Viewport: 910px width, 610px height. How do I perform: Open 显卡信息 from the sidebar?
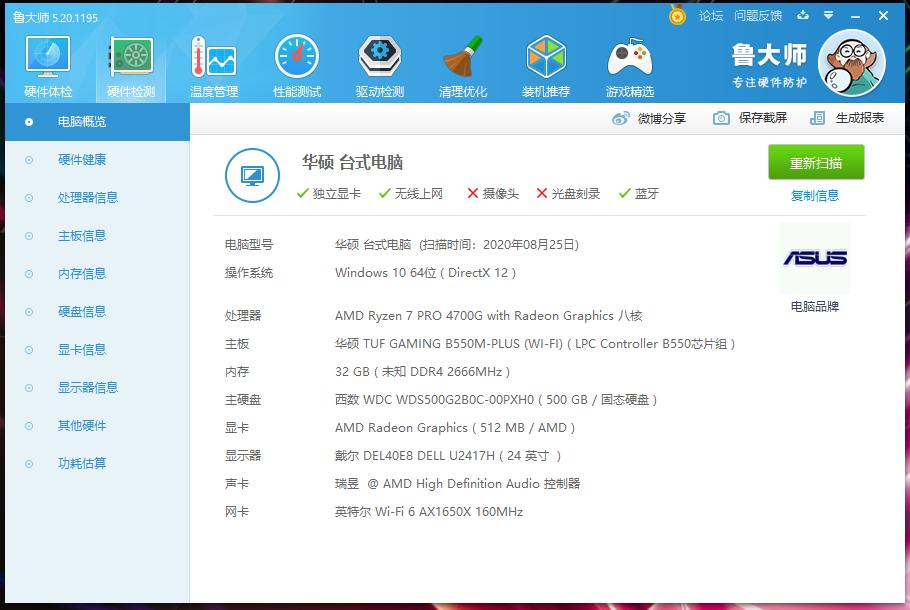84,349
